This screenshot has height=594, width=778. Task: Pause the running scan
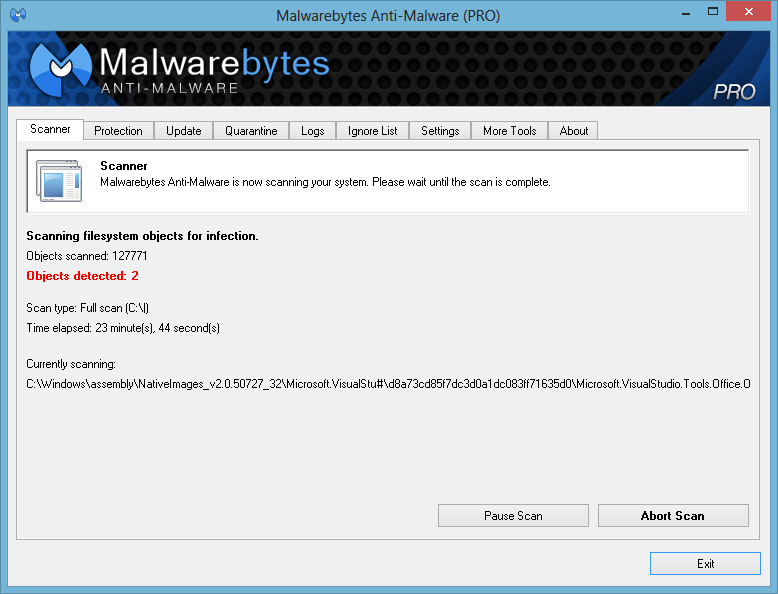pyautogui.click(x=513, y=516)
